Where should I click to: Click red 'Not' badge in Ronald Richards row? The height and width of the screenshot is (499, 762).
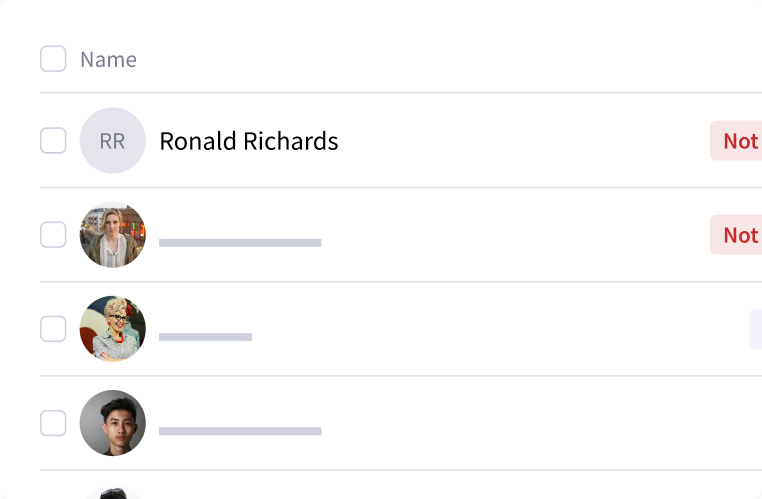pos(738,141)
